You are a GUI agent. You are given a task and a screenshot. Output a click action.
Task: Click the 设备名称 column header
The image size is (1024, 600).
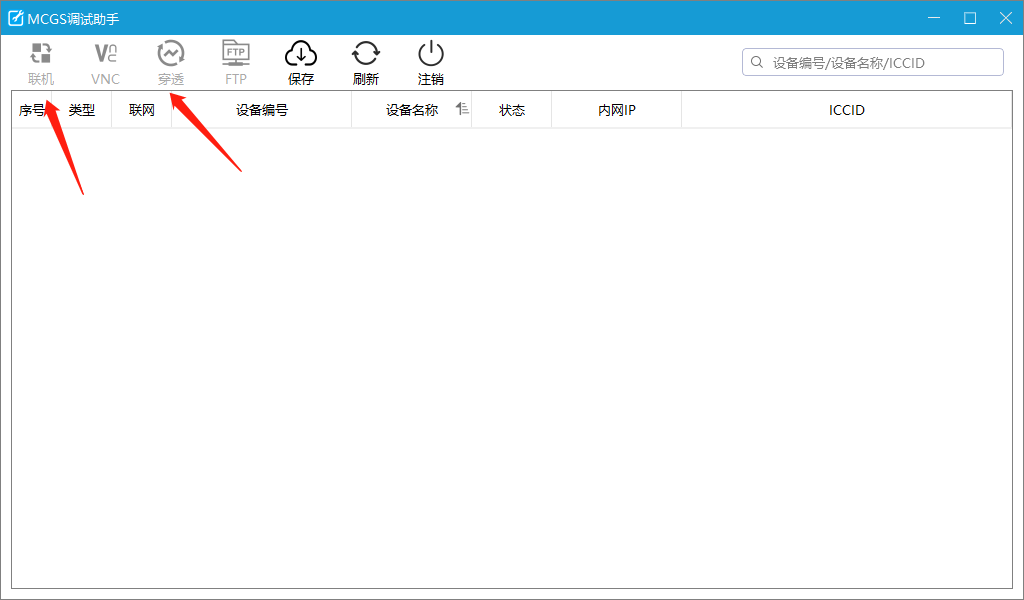(411, 110)
